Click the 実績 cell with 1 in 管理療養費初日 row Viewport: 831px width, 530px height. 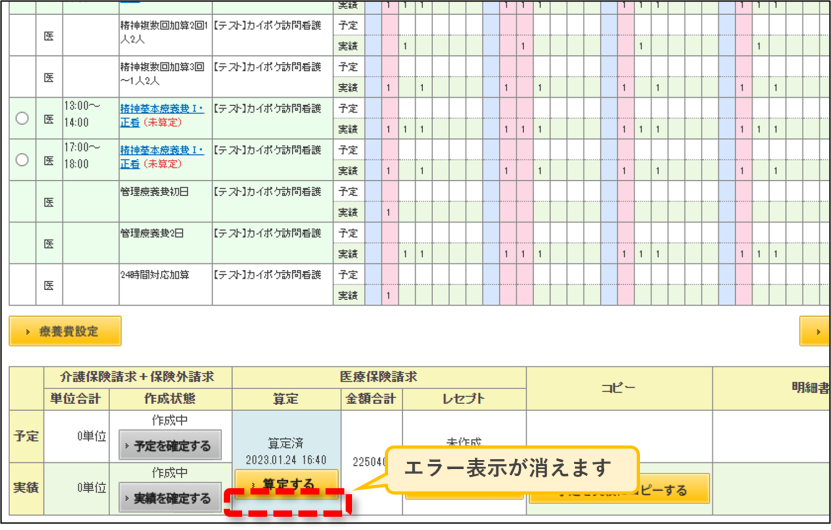[x=390, y=213]
